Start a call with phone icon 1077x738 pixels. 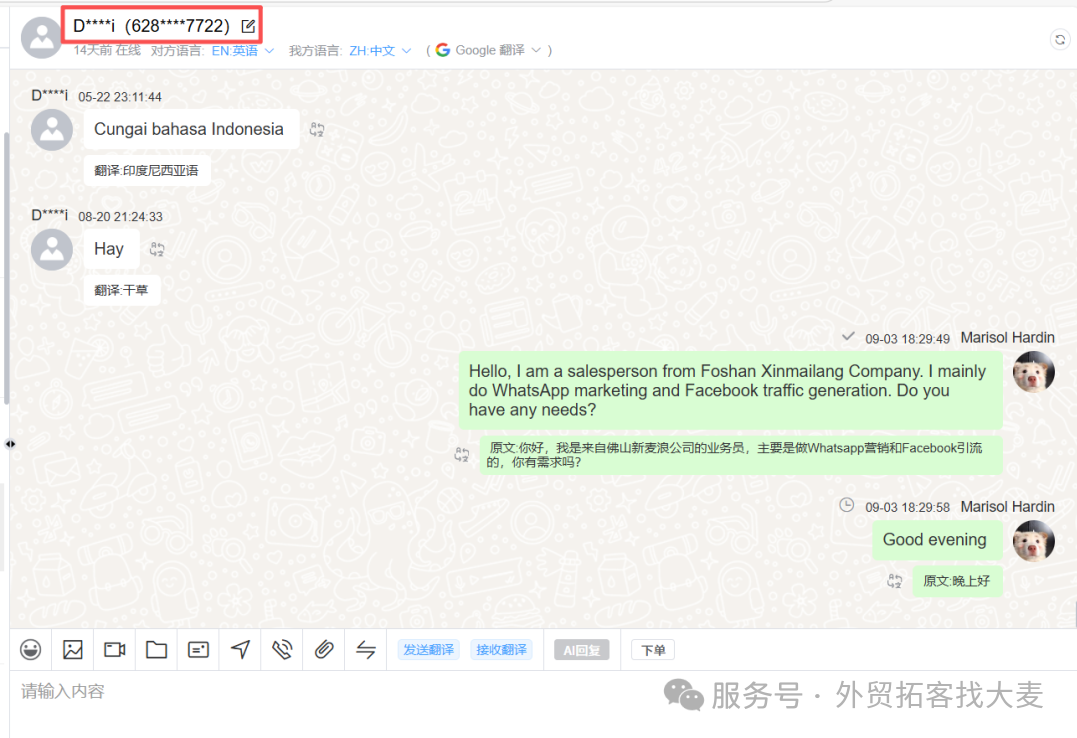click(x=282, y=649)
